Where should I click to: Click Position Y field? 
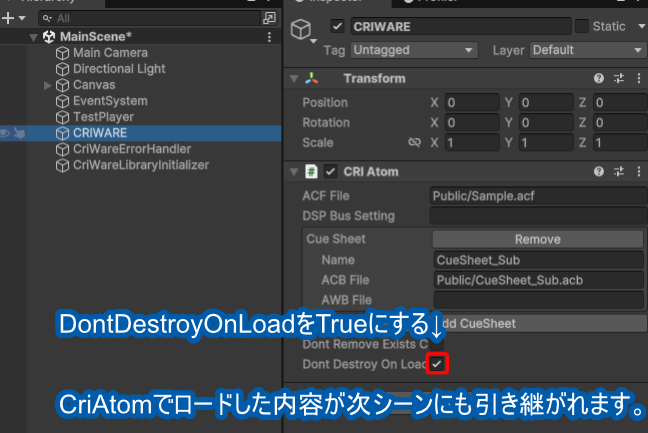click(546, 102)
